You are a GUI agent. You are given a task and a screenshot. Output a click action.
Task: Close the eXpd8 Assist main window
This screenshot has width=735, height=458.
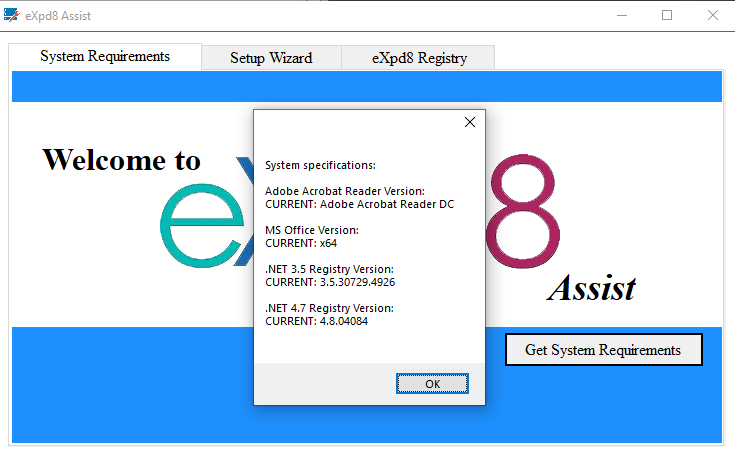712,15
